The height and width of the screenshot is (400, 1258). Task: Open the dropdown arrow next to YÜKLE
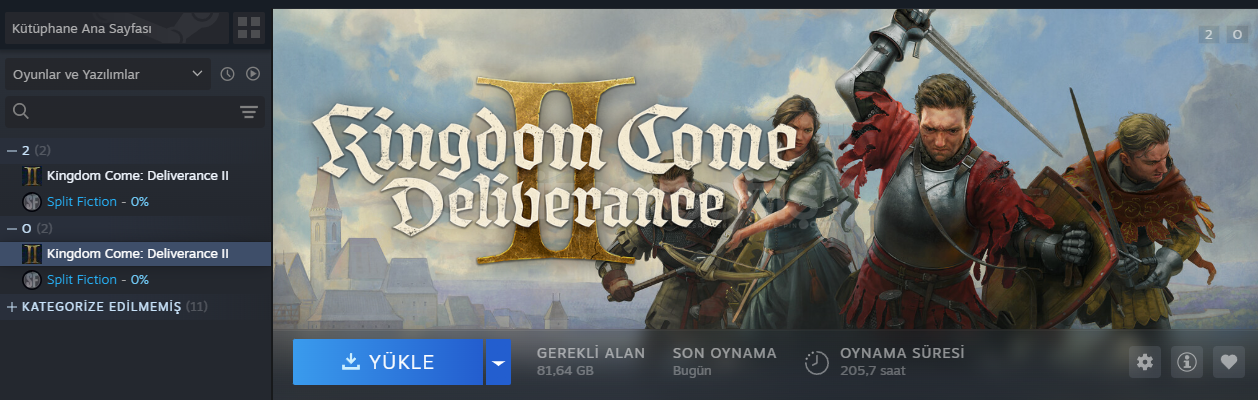tap(498, 362)
